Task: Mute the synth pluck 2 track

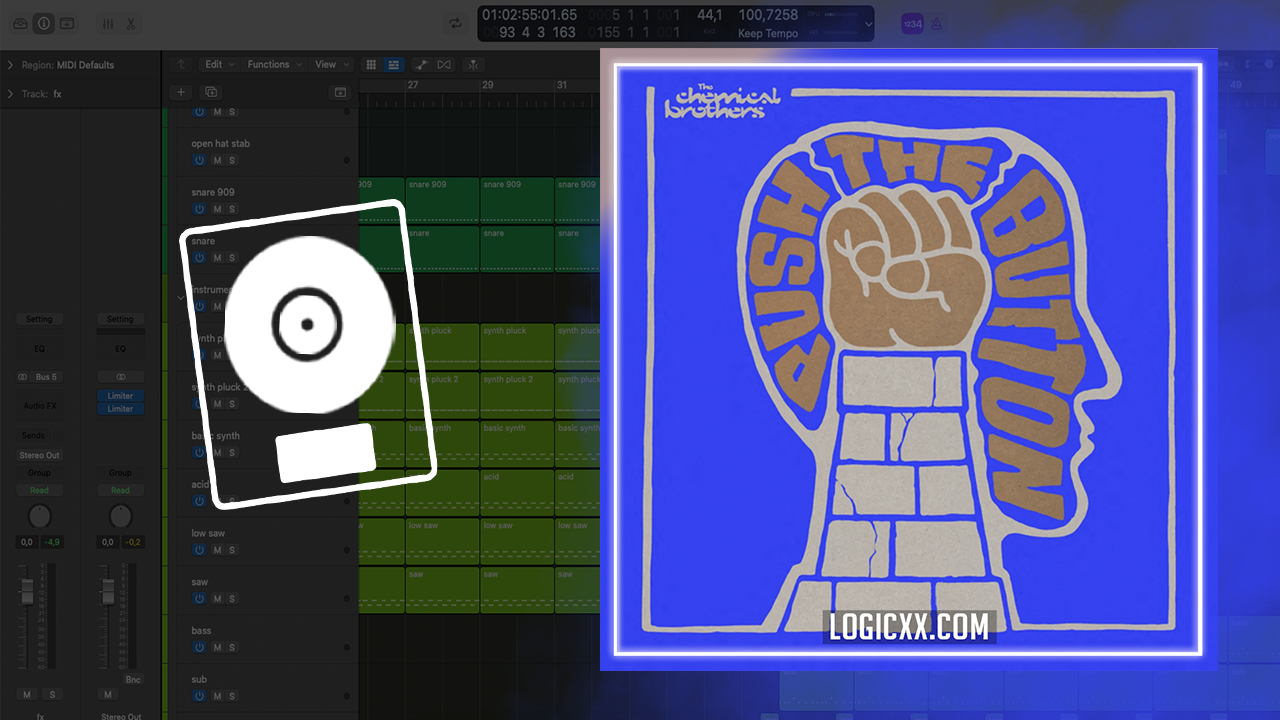Action: tap(216, 404)
